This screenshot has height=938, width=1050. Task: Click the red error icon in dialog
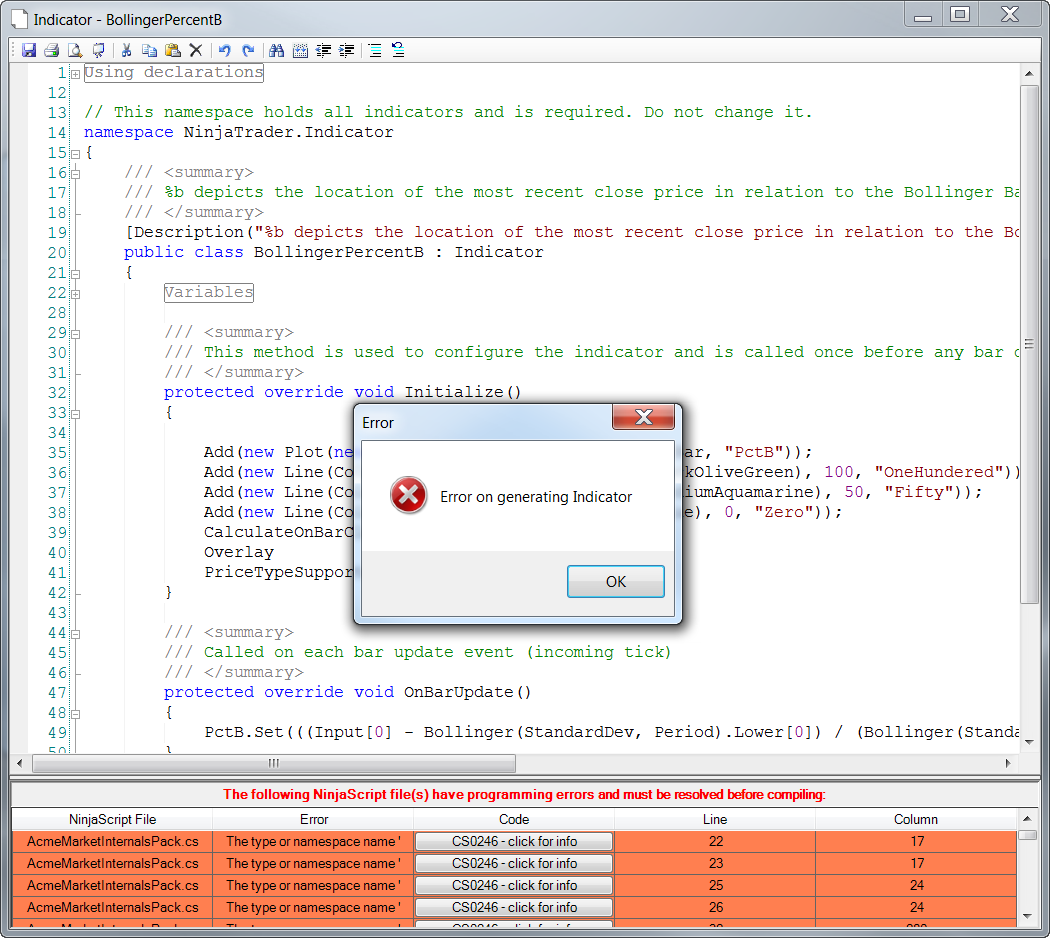[x=408, y=495]
